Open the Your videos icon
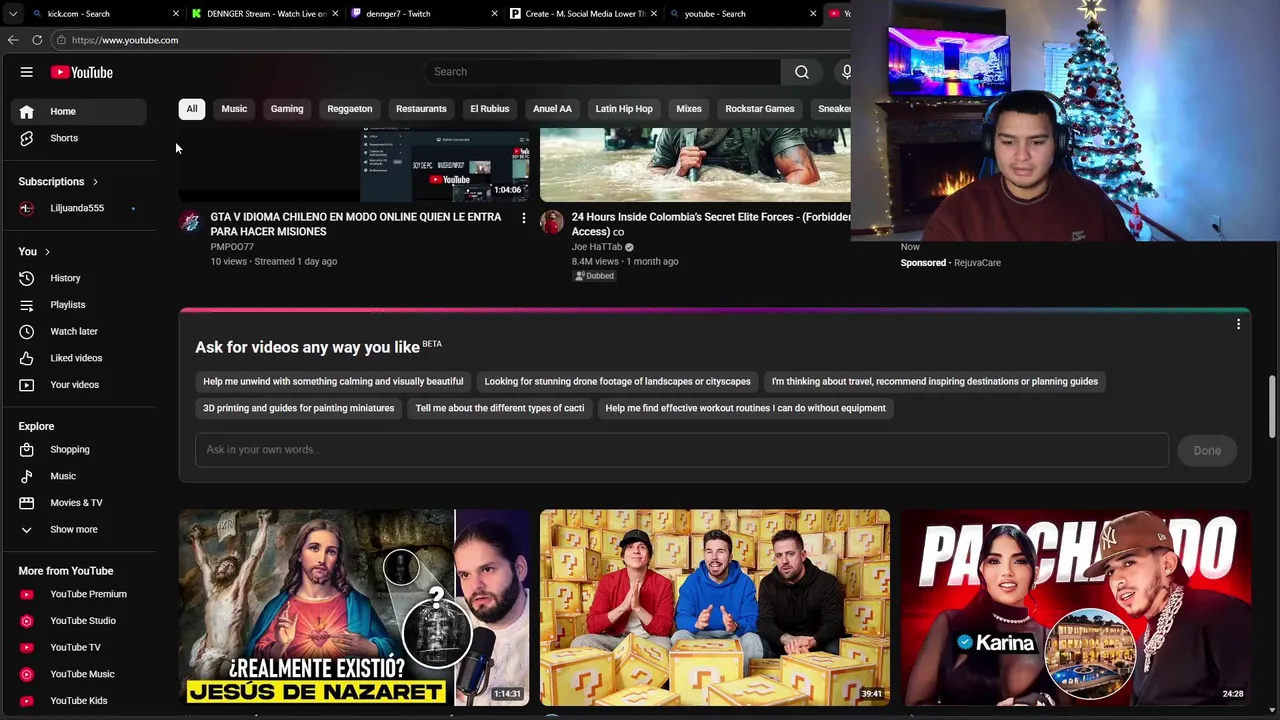Image resolution: width=1280 pixels, height=720 pixels. point(27,385)
